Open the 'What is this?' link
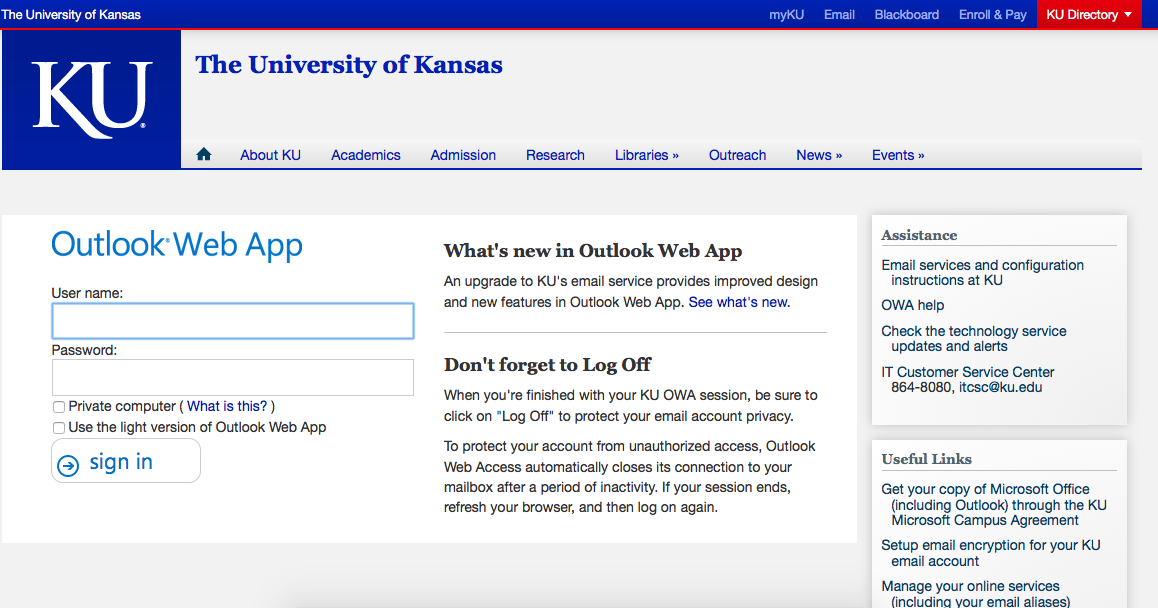Image resolution: width=1158 pixels, height=608 pixels. (x=227, y=406)
